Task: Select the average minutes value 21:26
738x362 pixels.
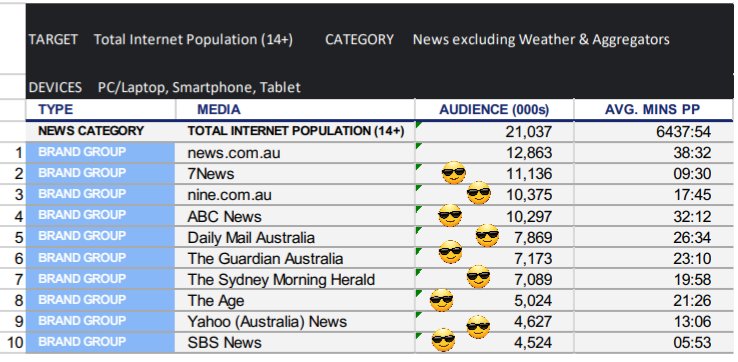Action: pyautogui.click(x=692, y=301)
